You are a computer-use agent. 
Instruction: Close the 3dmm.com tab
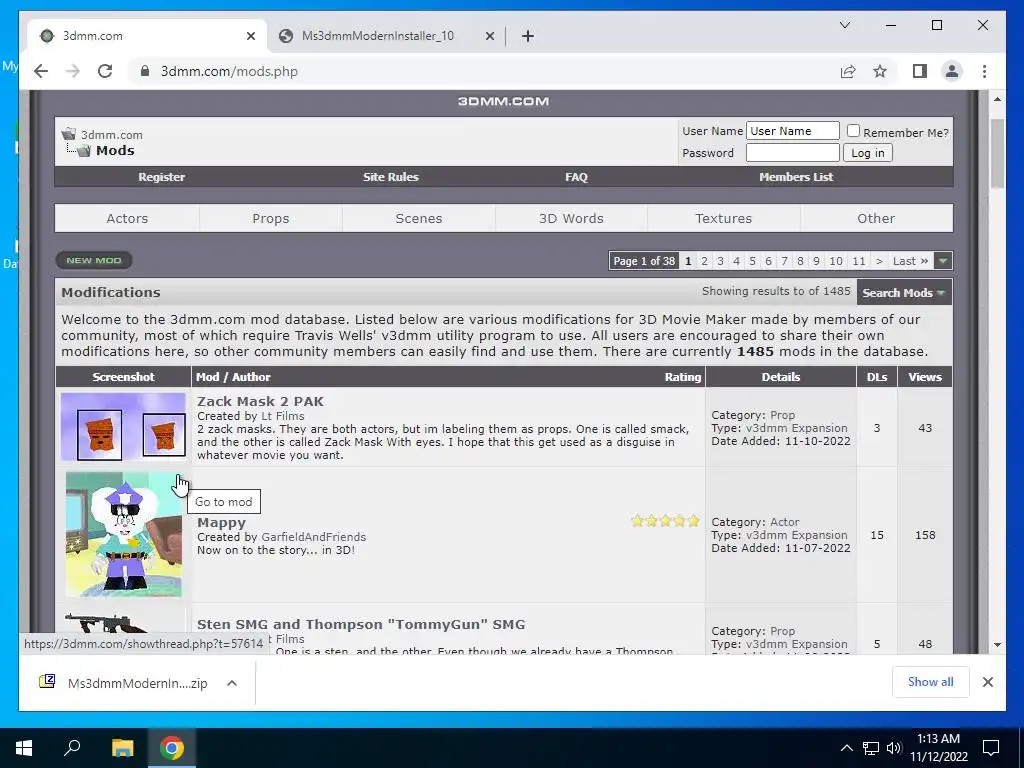point(251,36)
